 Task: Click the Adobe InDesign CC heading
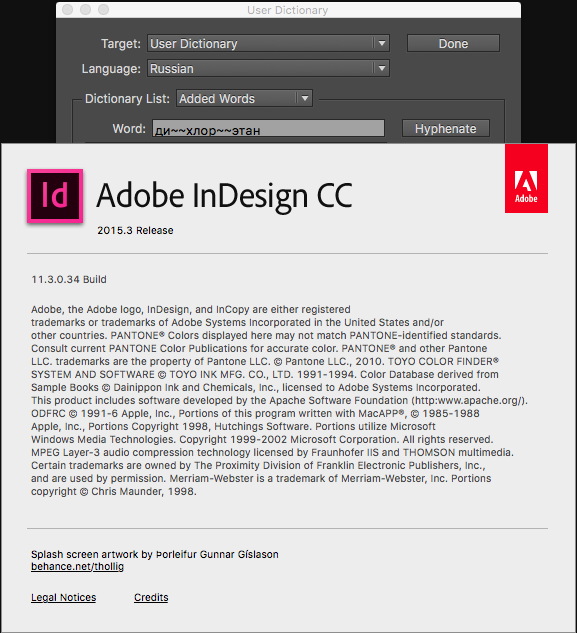225,196
